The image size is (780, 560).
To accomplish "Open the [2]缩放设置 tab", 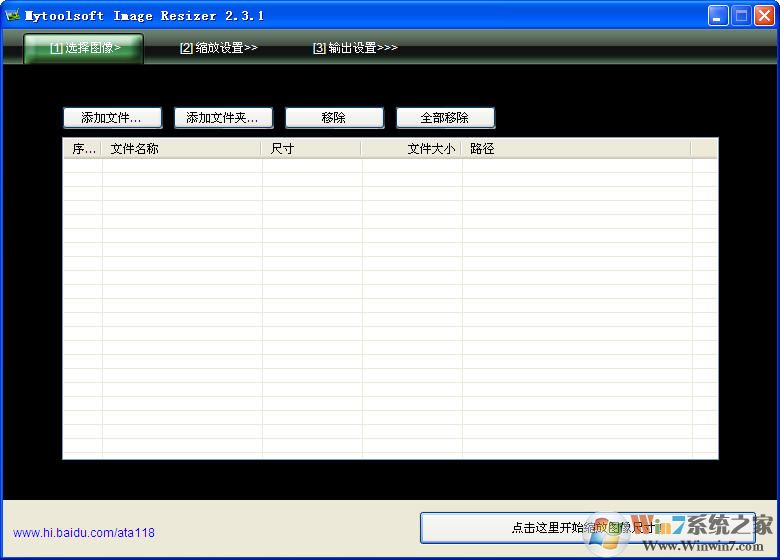I will pos(218,48).
